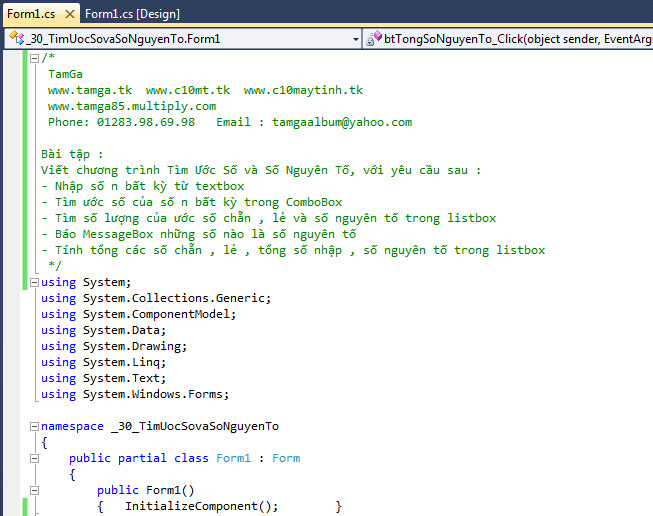
Task: Click the method icon beside btTongSoNguyenTo_Click
Action: (374, 38)
